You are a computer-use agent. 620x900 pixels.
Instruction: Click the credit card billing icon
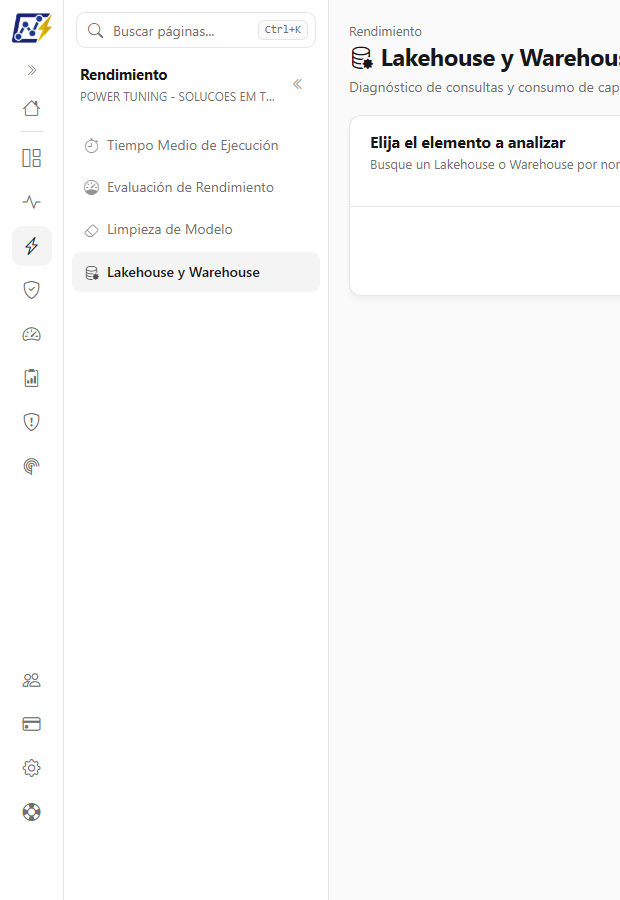pyautogui.click(x=32, y=724)
